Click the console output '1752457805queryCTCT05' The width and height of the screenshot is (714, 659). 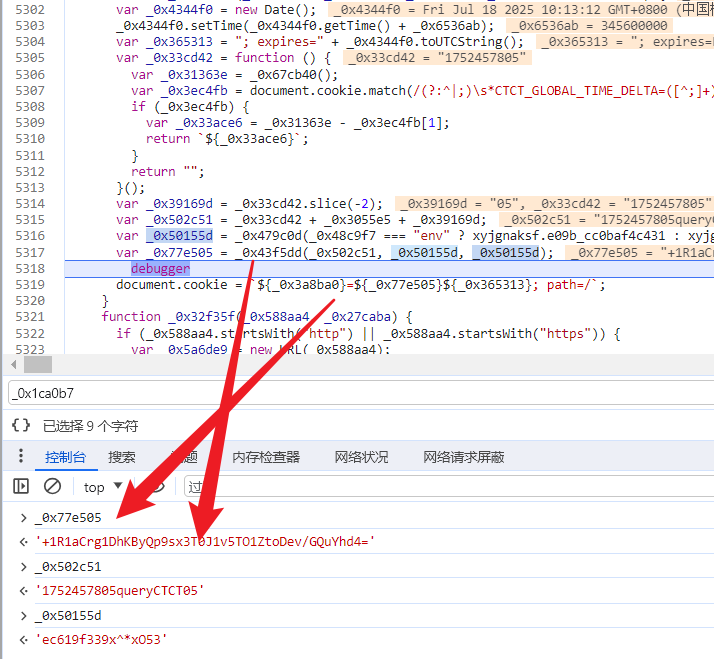click(x=120, y=591)
